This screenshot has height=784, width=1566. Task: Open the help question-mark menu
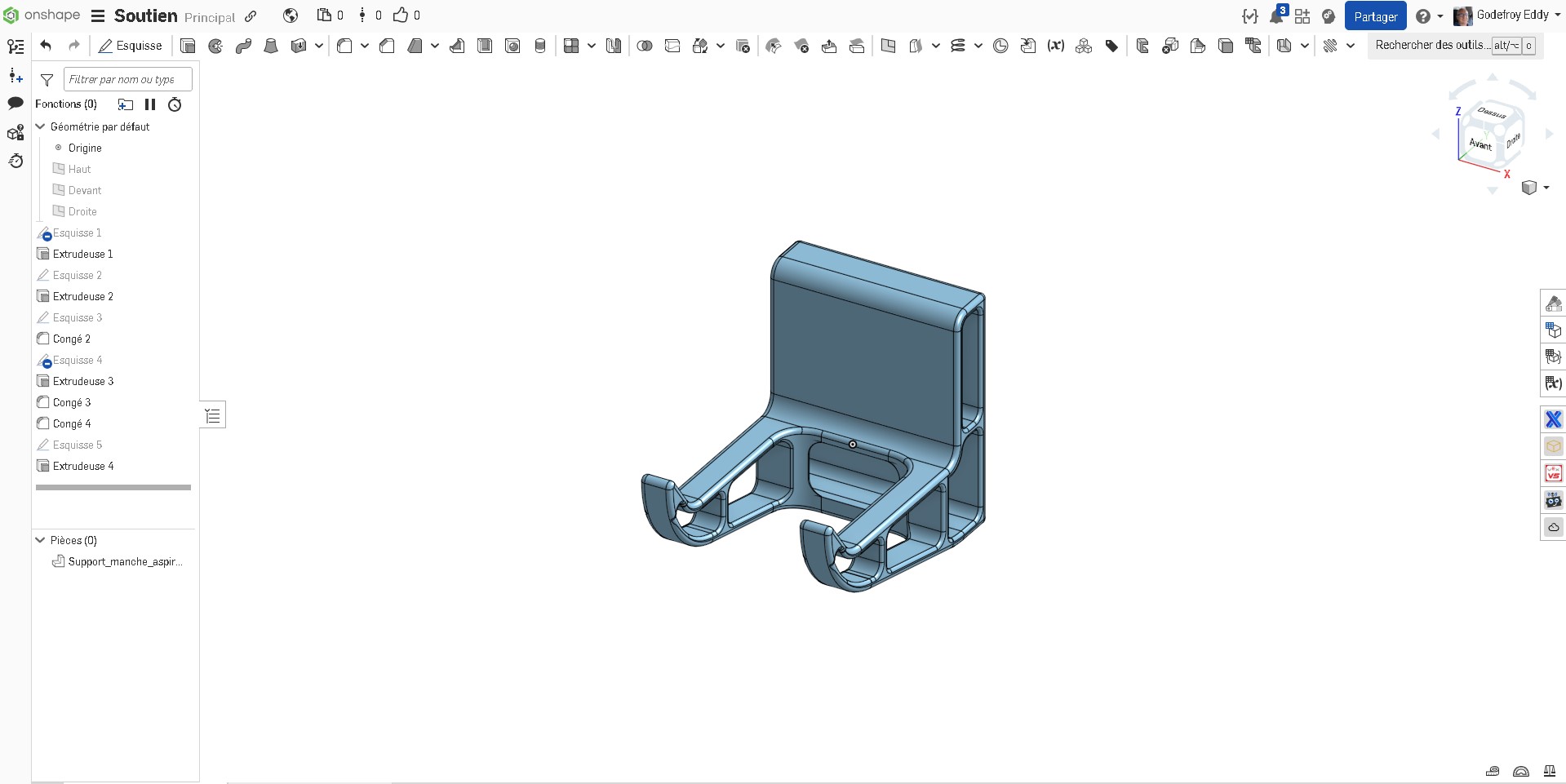tap(1429, 16)
